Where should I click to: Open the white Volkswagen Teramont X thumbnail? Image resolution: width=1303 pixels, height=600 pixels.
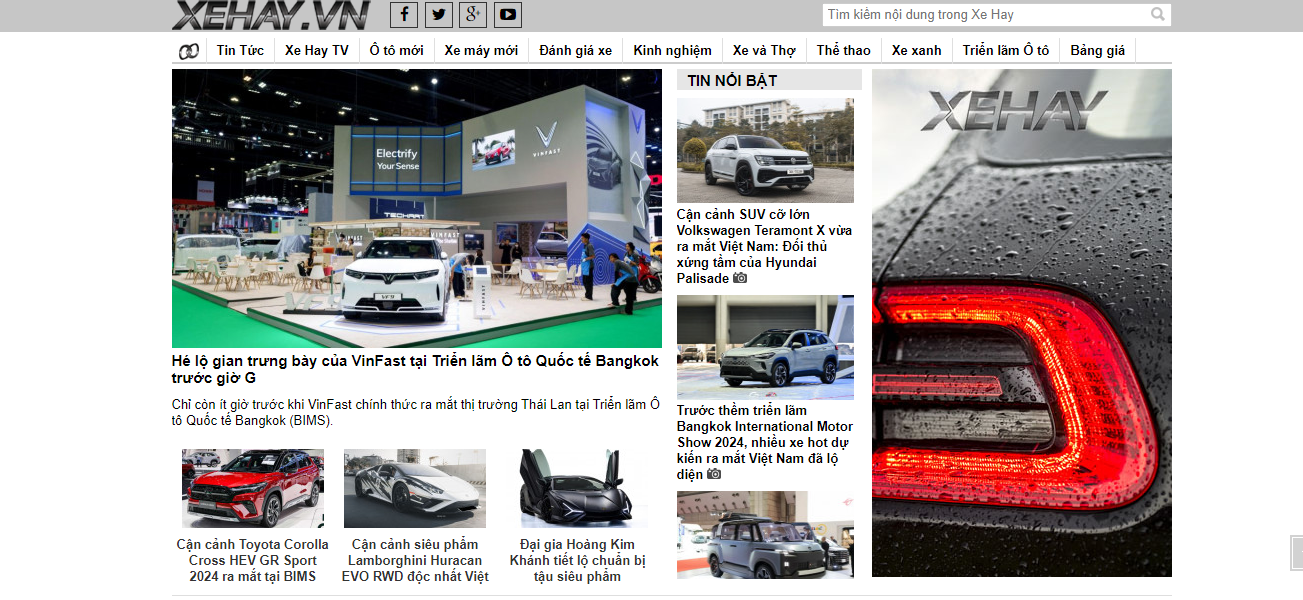pos(765,150)
